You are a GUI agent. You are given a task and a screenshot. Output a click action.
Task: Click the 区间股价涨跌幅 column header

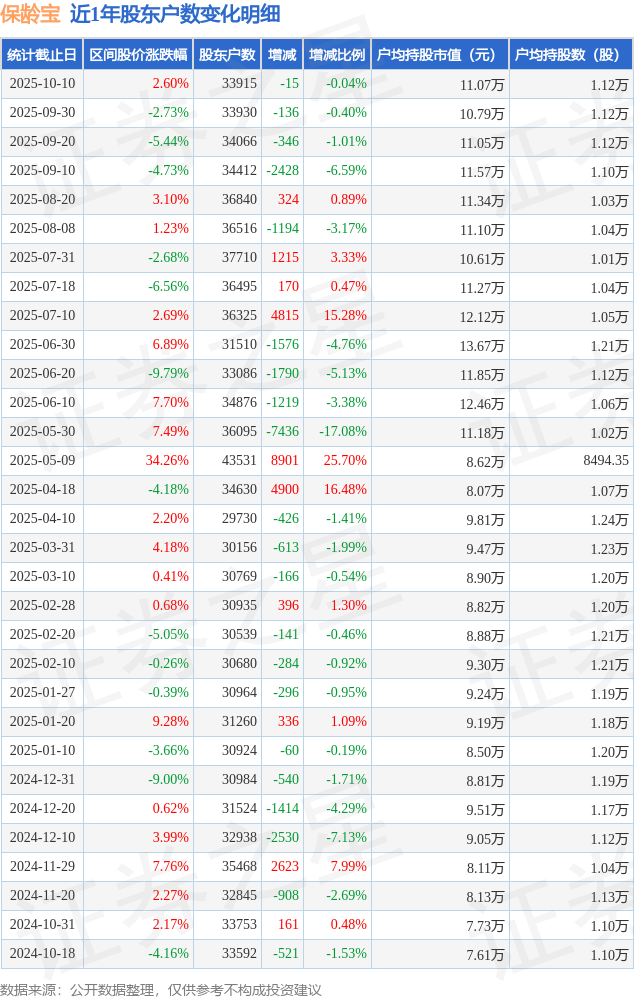(x=137, y=55)
